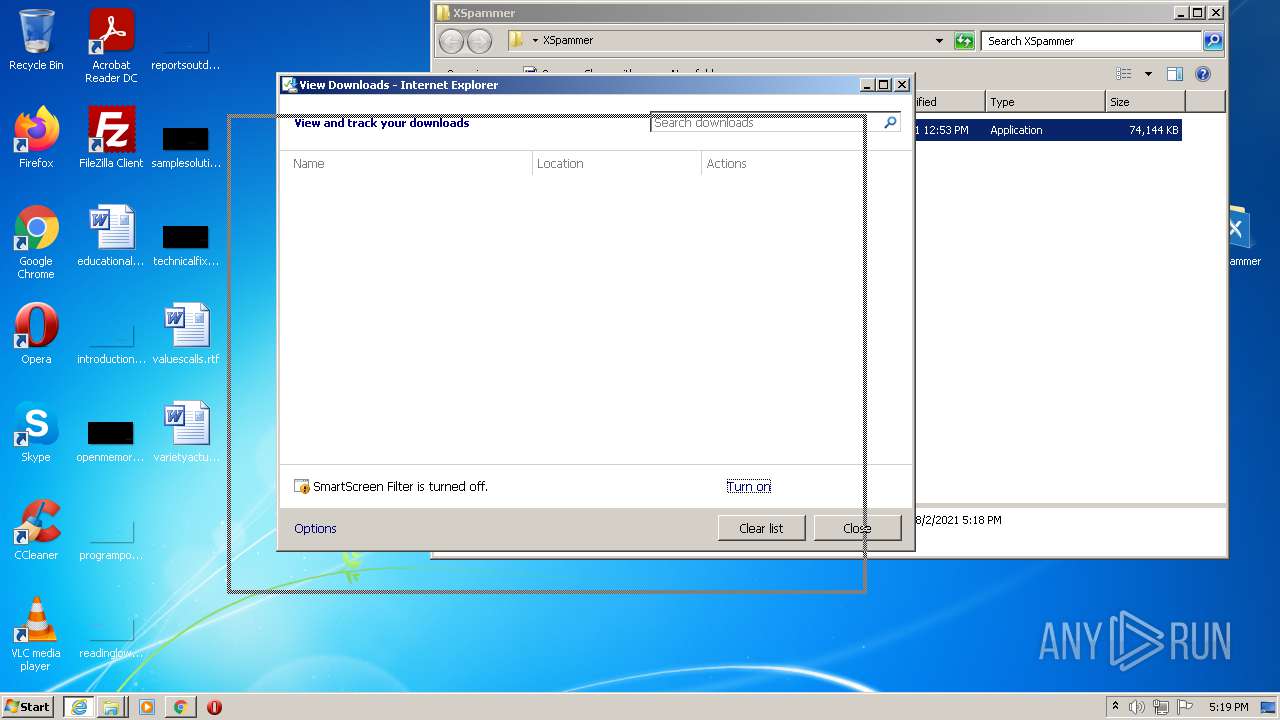Sort XSpammer files by Type column
This screenshot has height=720, width=1280.
click(1045, 102)
